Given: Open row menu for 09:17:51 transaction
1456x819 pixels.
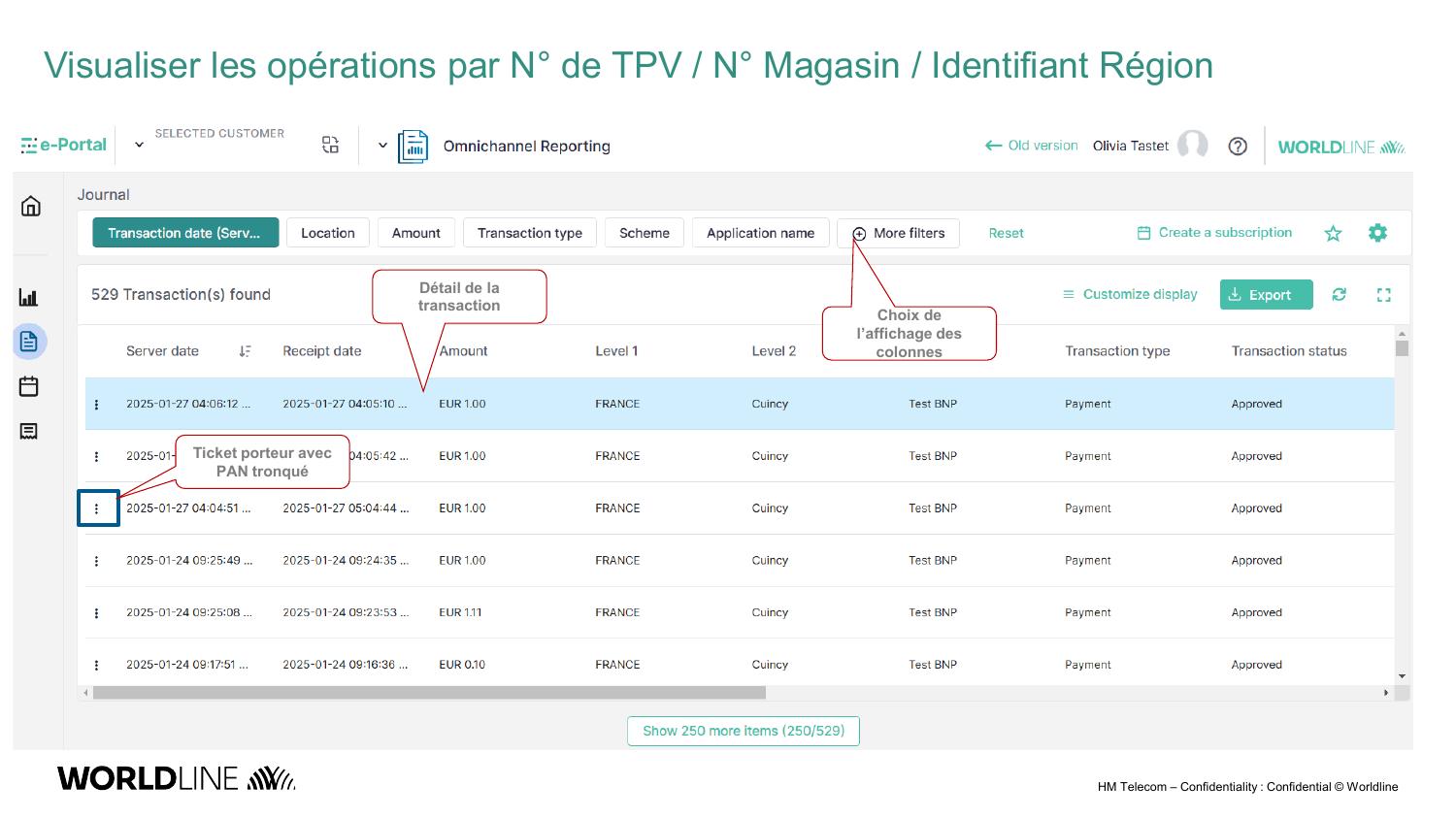Looking at the screenshot, I should (x=96, y=665).
